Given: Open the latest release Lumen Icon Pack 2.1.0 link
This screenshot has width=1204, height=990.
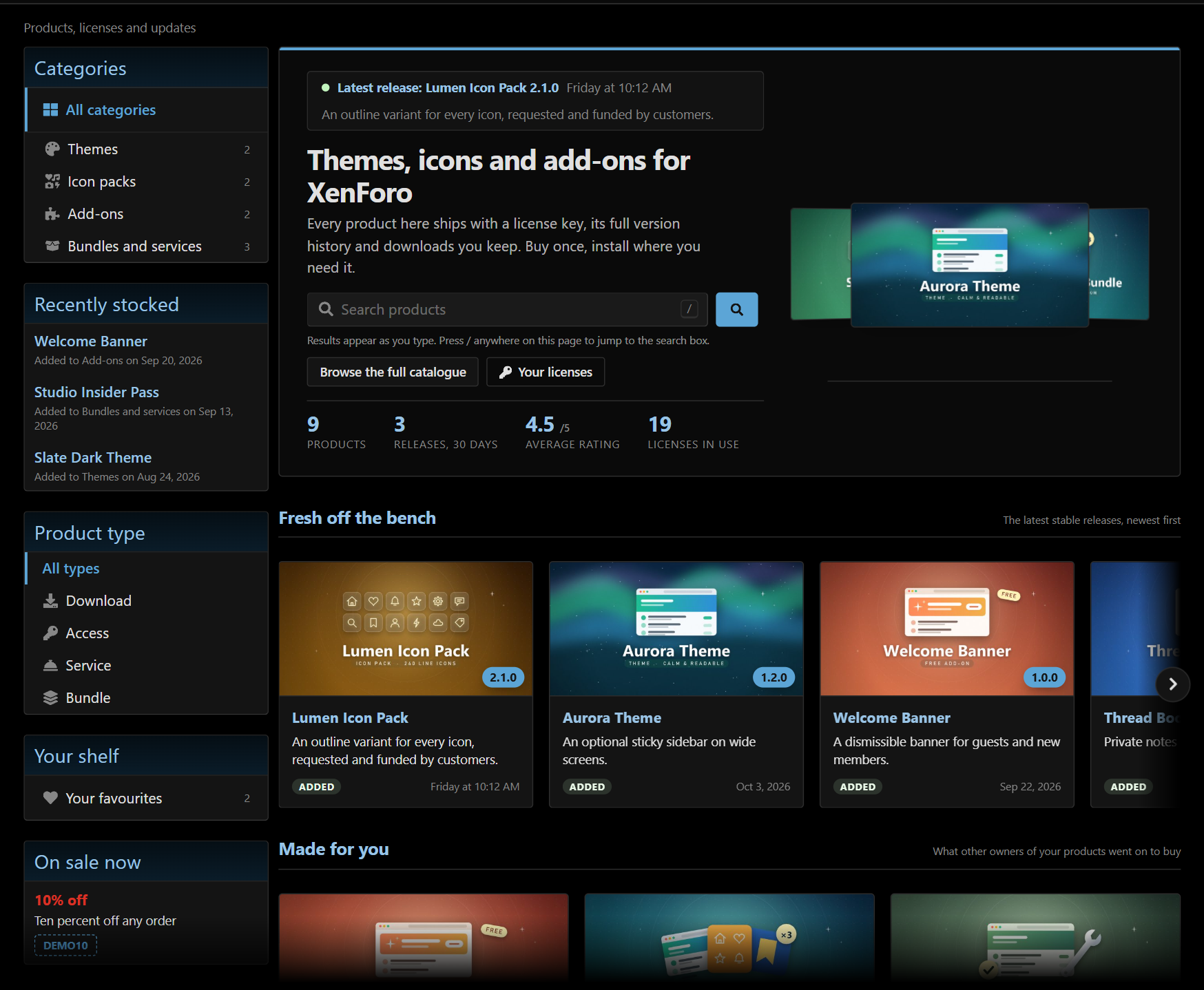Looking at the screenshot, I should click(448, 88).
